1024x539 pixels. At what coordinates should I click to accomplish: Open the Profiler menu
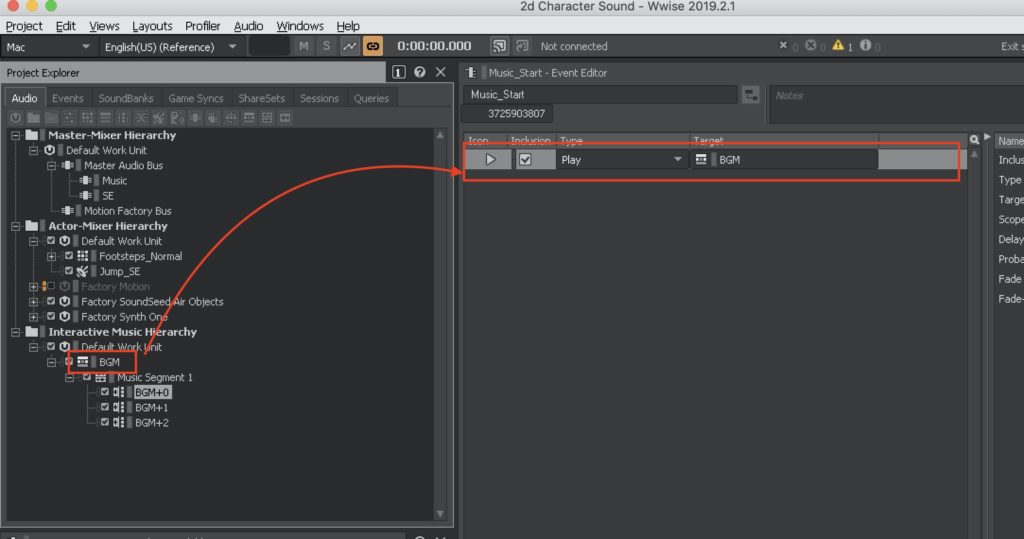click(x=202, y=26)
